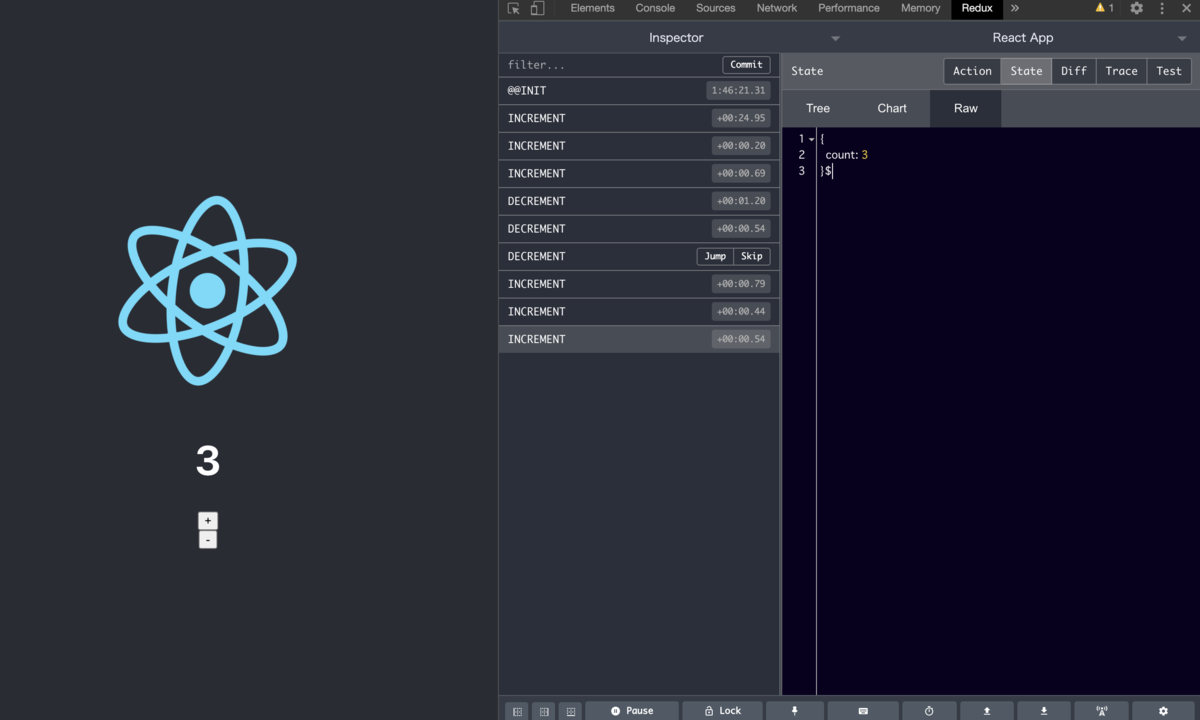Dock monitor to right layout icon

544,711
